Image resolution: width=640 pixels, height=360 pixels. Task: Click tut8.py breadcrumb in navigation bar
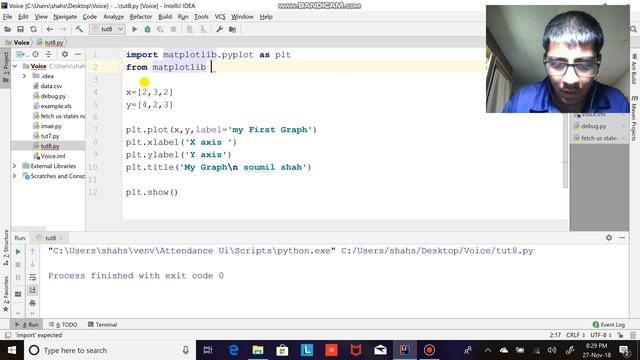50,42
